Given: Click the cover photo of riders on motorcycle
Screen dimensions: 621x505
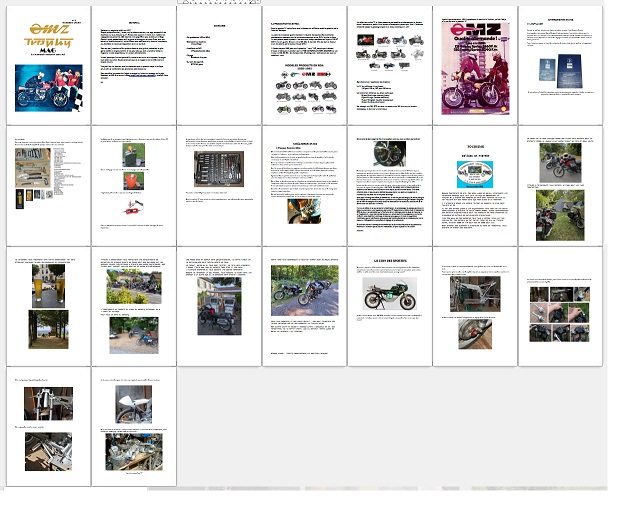Looking at the screenshot, I should pos(48,87).
